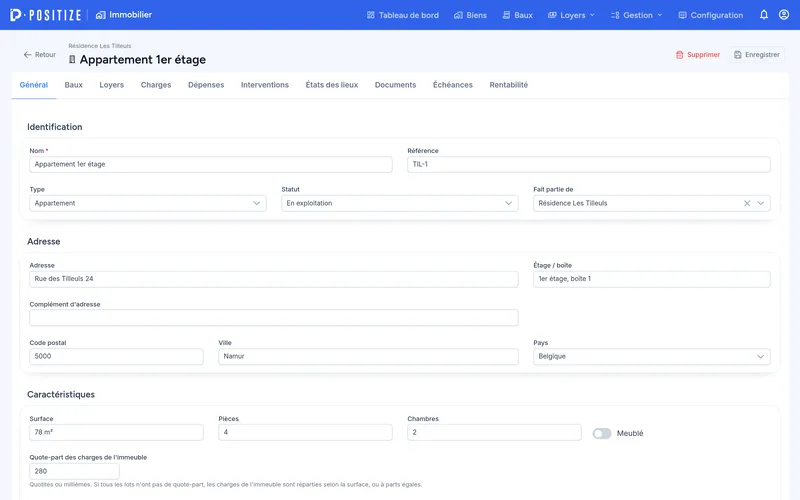
Task: Expand the Fait partie de chevron
Action: [761, 203]
